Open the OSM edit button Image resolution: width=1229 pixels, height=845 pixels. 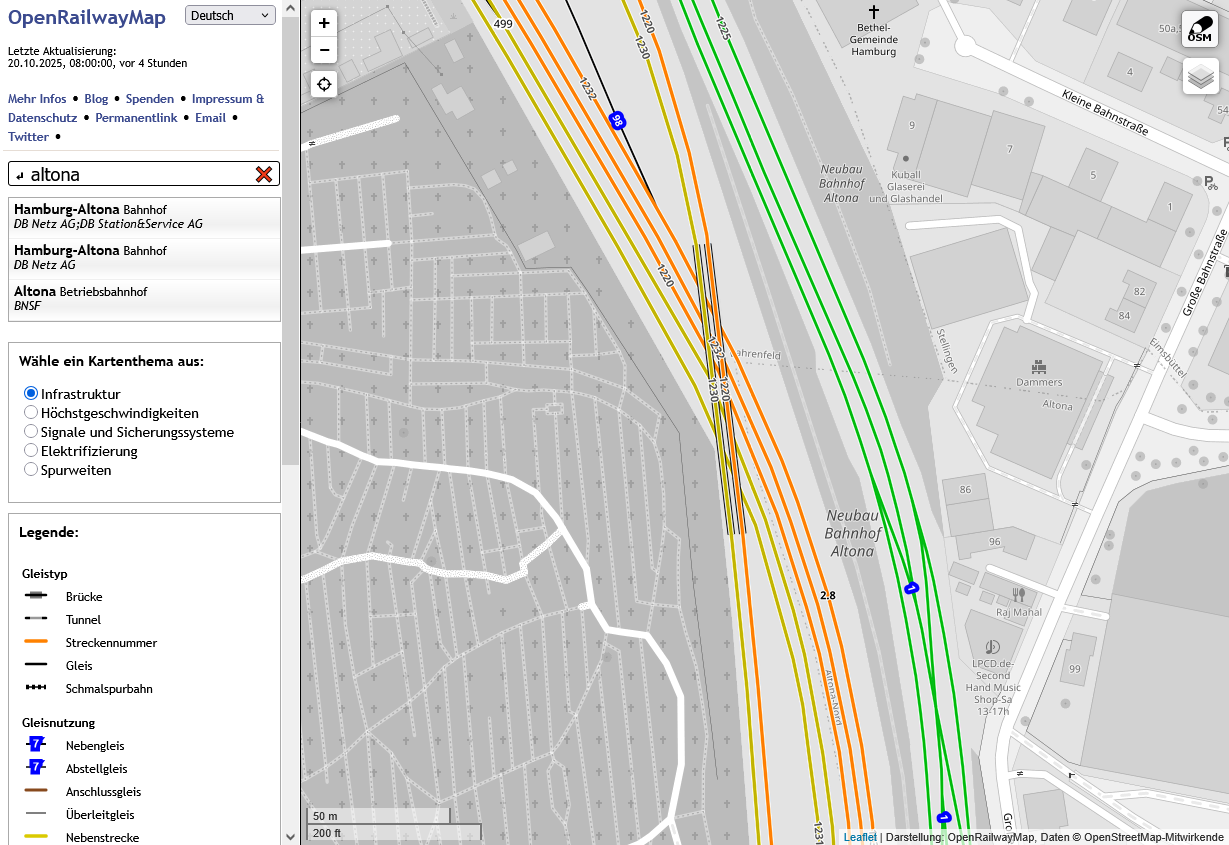click(1200, 29)
